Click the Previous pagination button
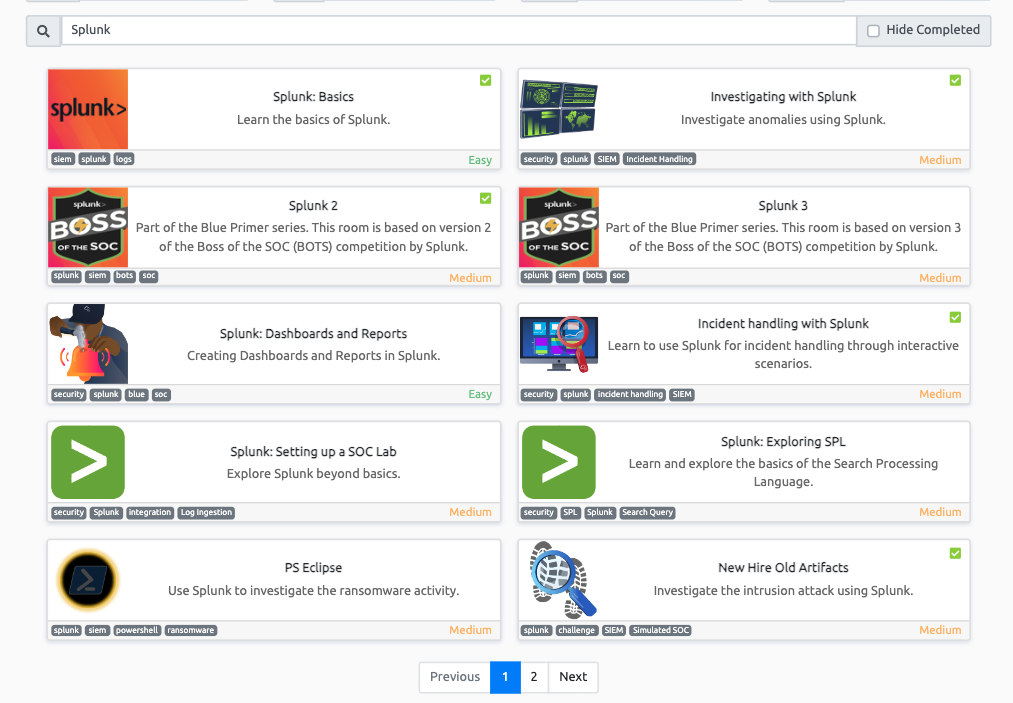Screen dimensions: 1013x703 tap(455, 677)
